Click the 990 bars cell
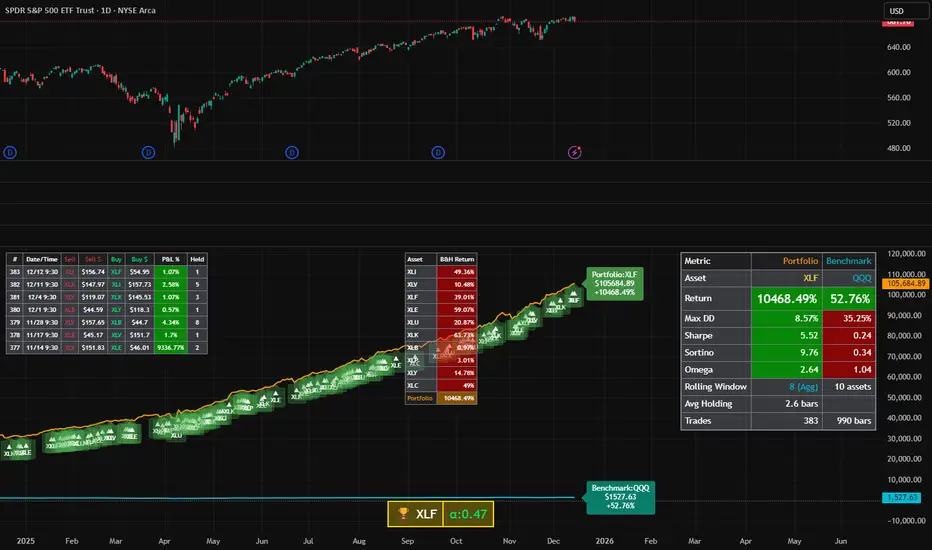932x550 pixels. 849,421
